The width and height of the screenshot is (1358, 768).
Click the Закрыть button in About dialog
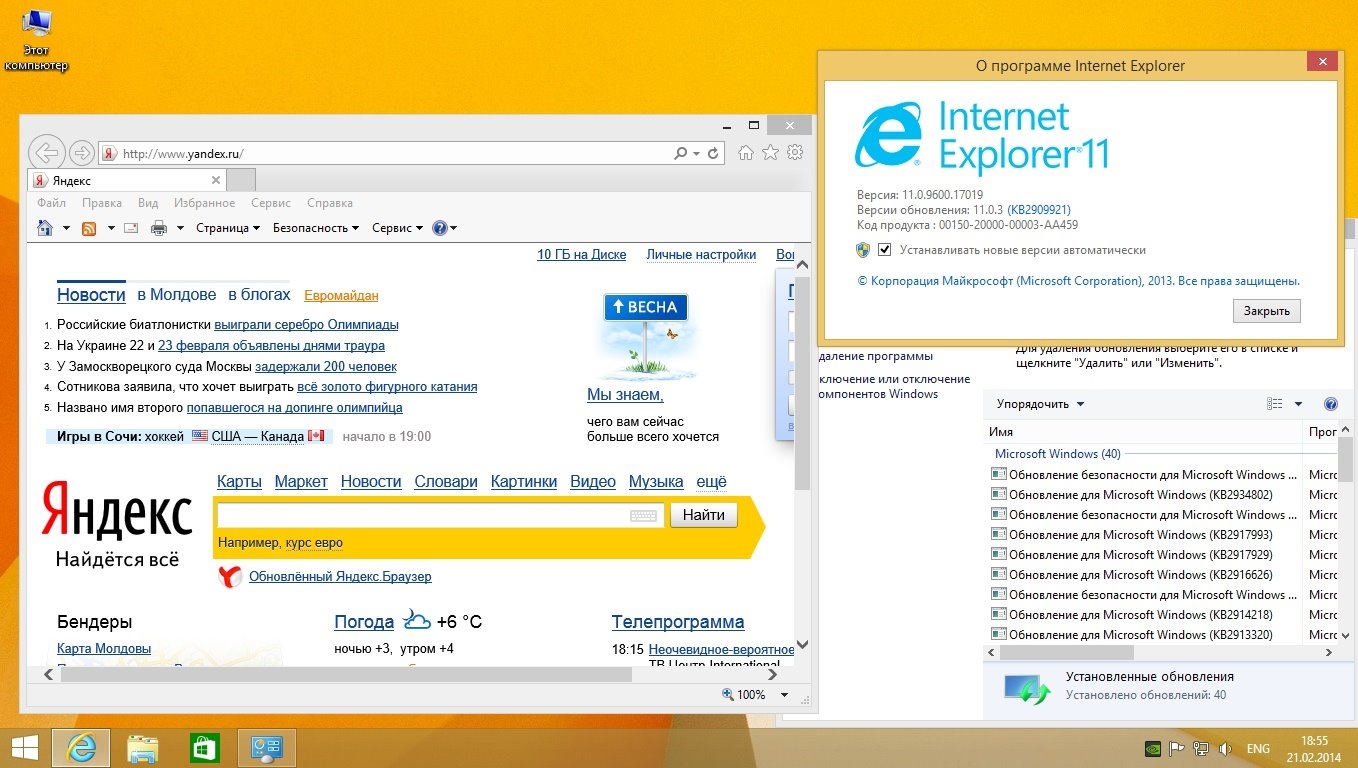coord(1267,311)
